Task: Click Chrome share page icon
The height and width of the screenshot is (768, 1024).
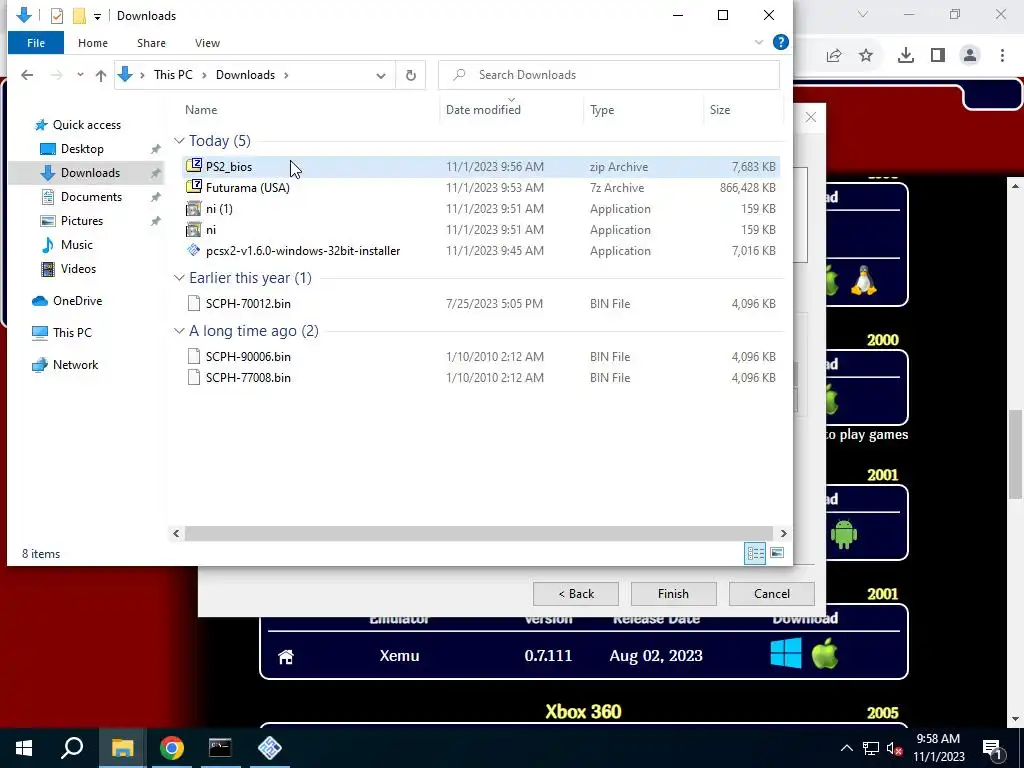Action: click(834, 56)
